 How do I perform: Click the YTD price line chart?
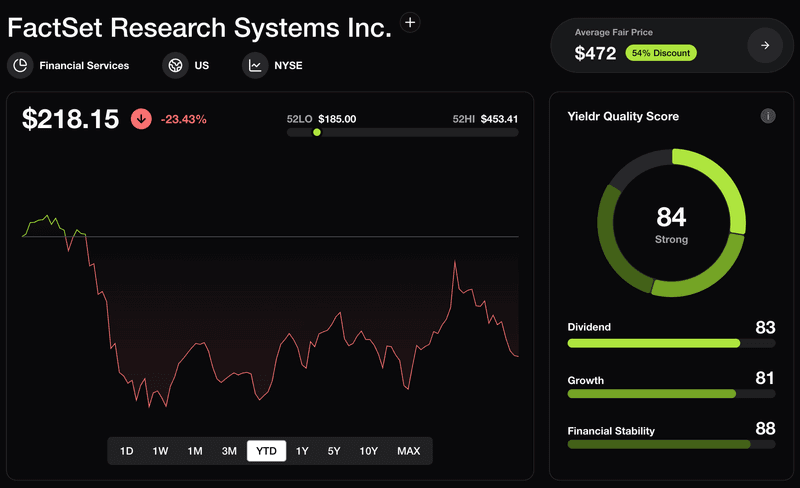(x=270, y=311)
